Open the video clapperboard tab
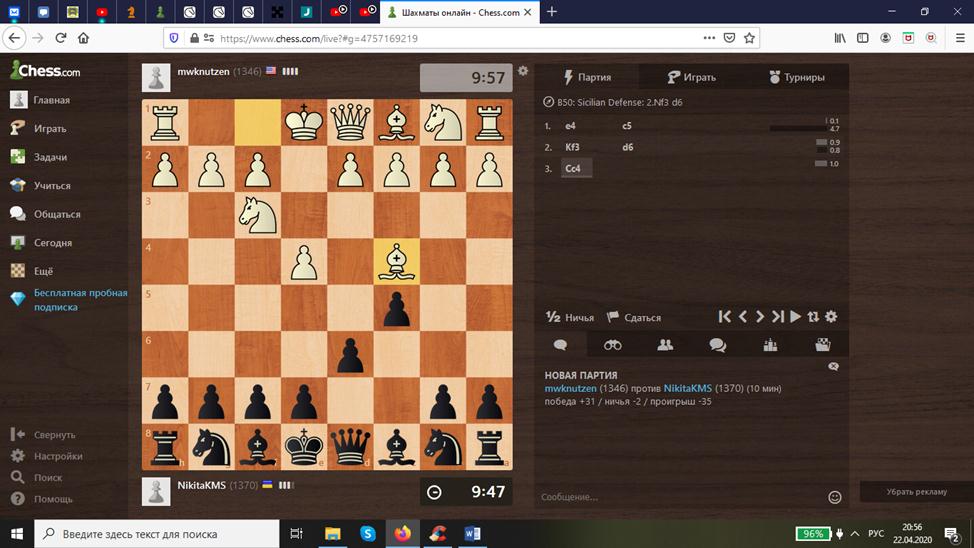974x548 pixels. click(822, 345)
